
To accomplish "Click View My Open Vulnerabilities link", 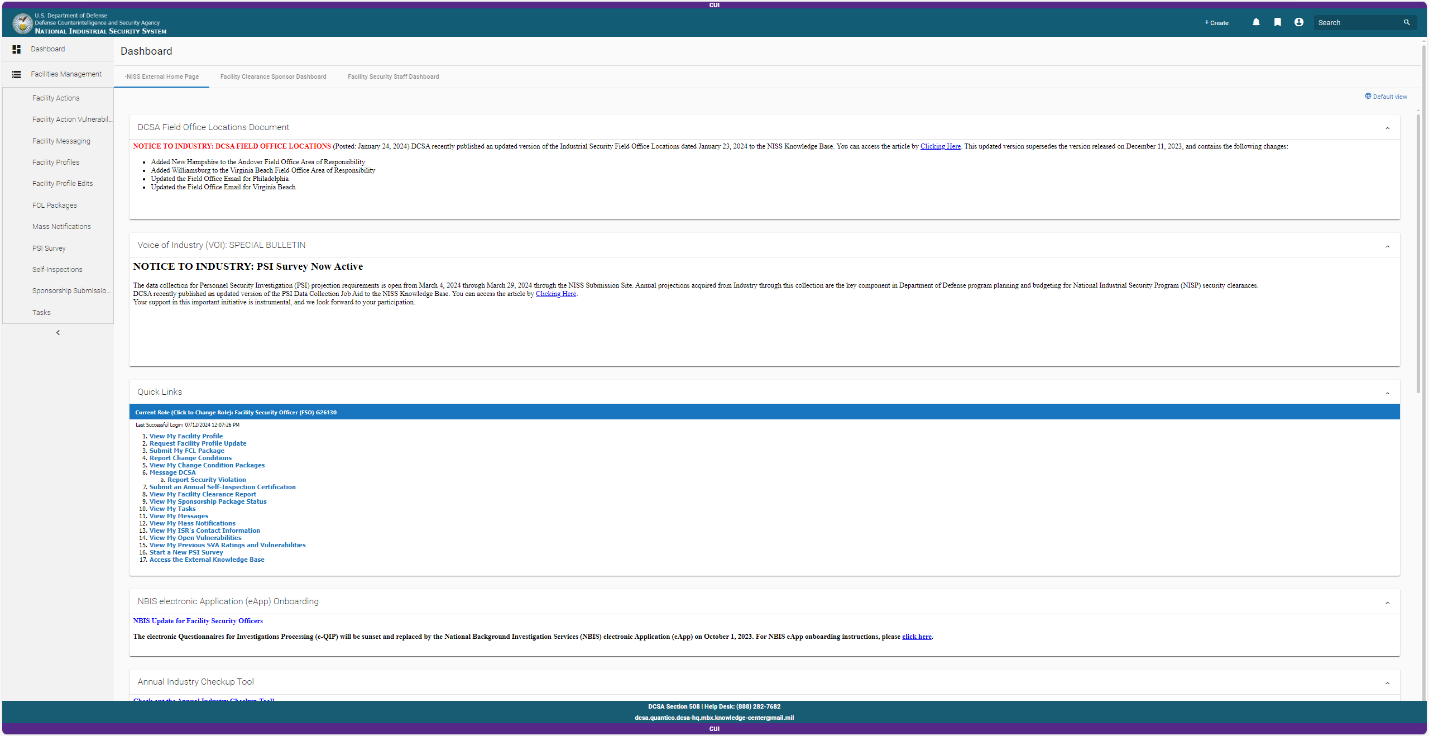I will (196, 538).
